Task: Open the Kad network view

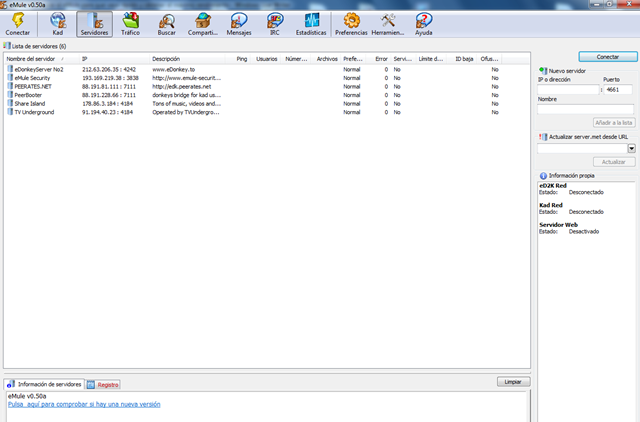Action: pyautogui.click(x=58, y=24)
